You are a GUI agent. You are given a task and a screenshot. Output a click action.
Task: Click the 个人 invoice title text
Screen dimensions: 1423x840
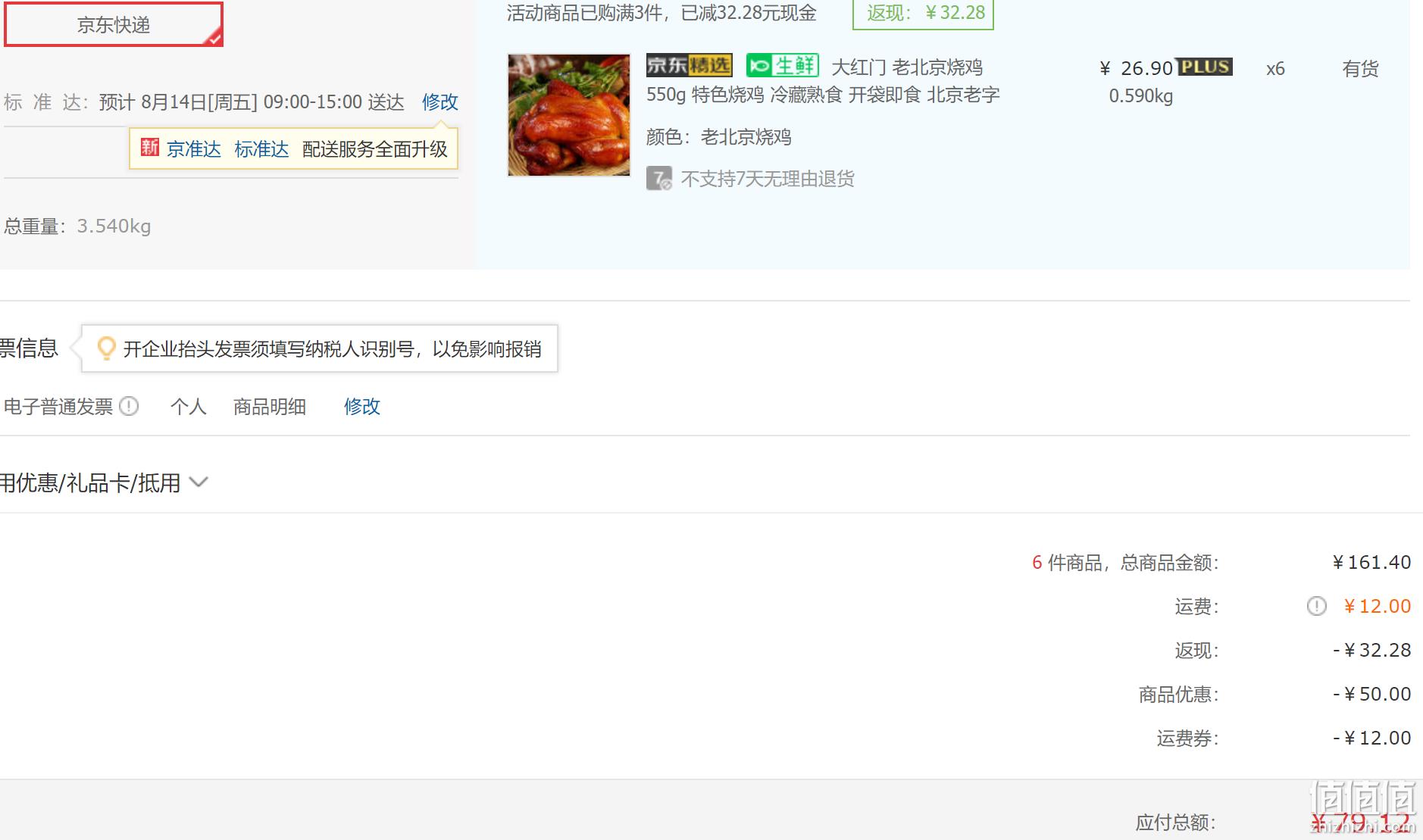pos(189,407)
